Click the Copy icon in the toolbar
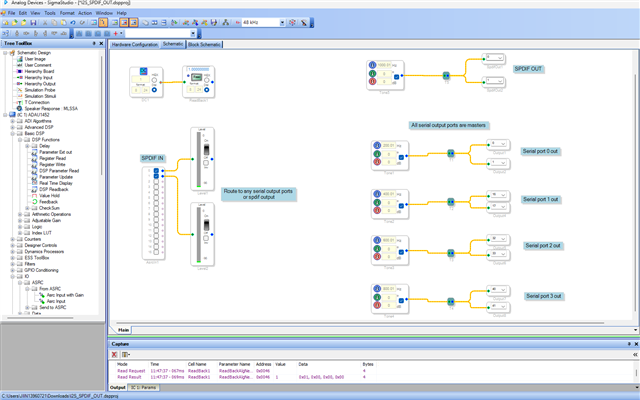 pyautogui.click(x=54, y=22)
